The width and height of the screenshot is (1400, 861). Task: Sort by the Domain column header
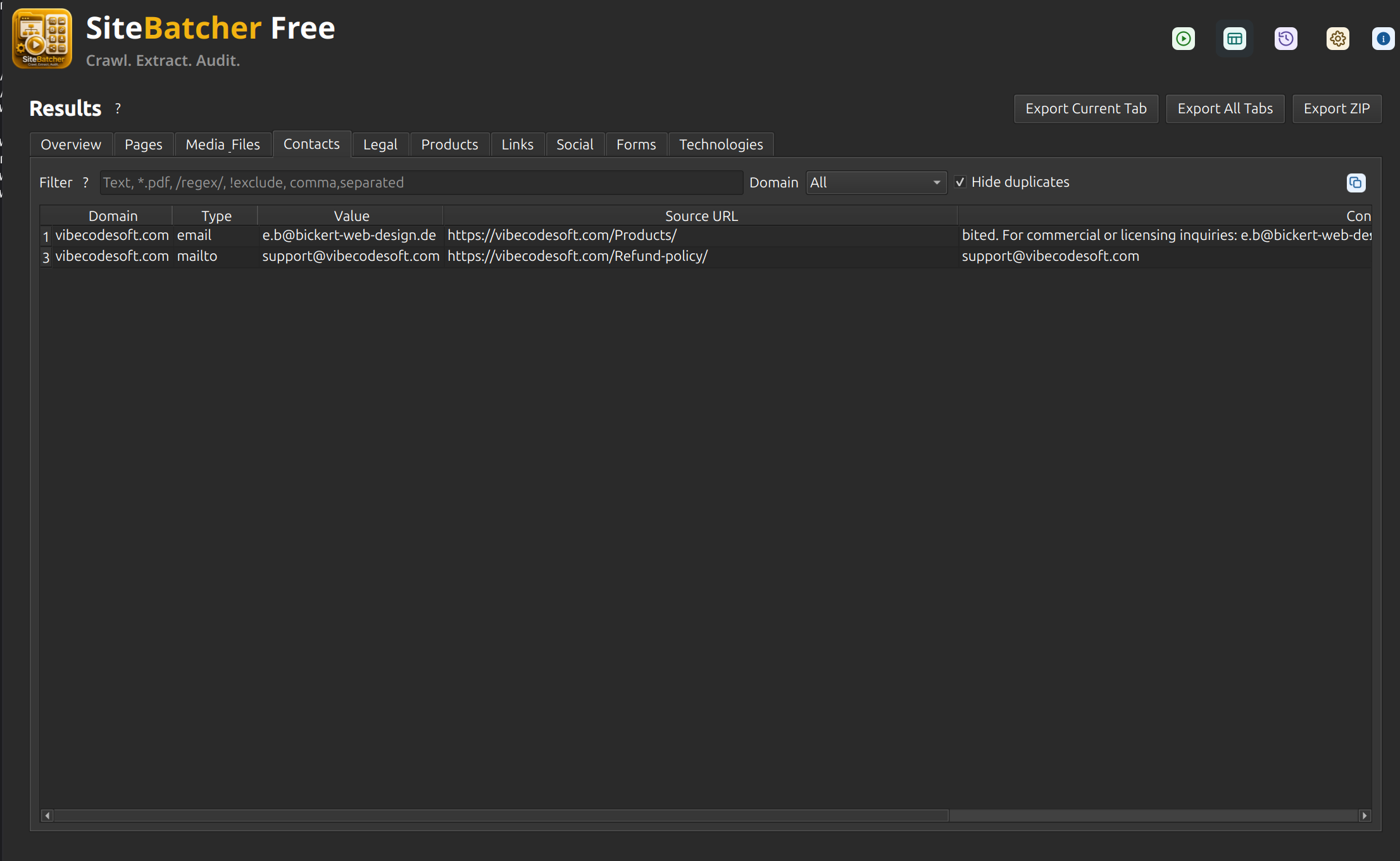[x=113, y=216]
